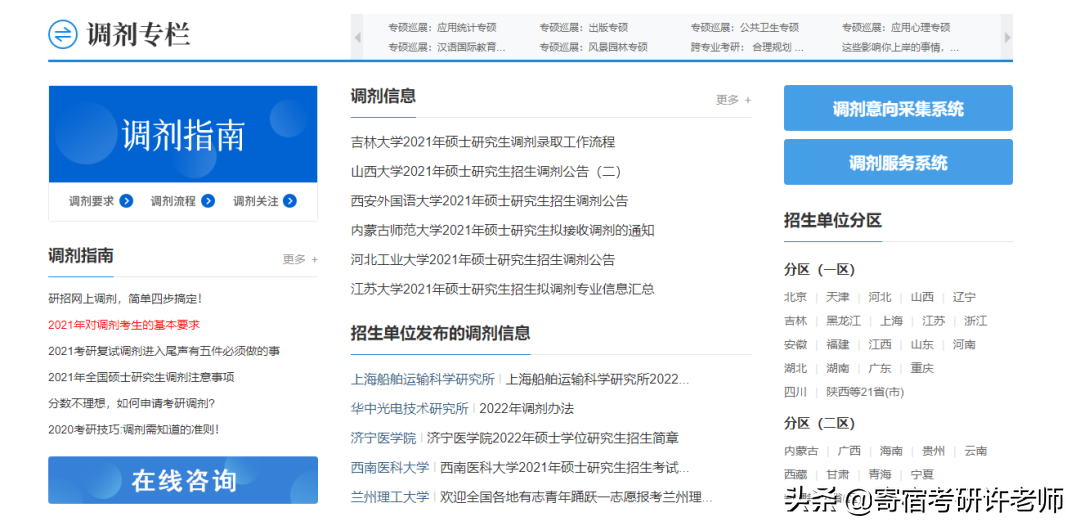This screenshot has height=530, width=1080.
Task: Select 北京 in 分区（一区）
Action: coord(795,297)
